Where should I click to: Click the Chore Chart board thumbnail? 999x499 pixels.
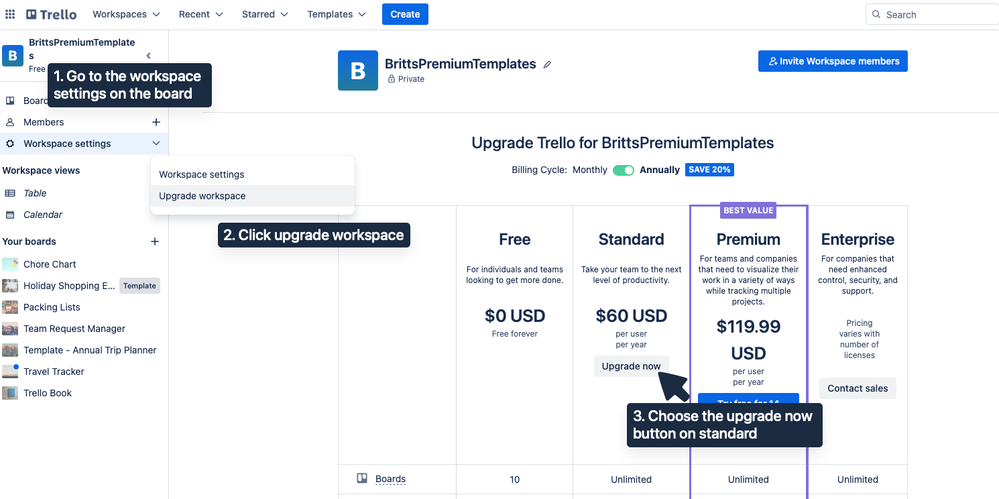click(10, 264)
